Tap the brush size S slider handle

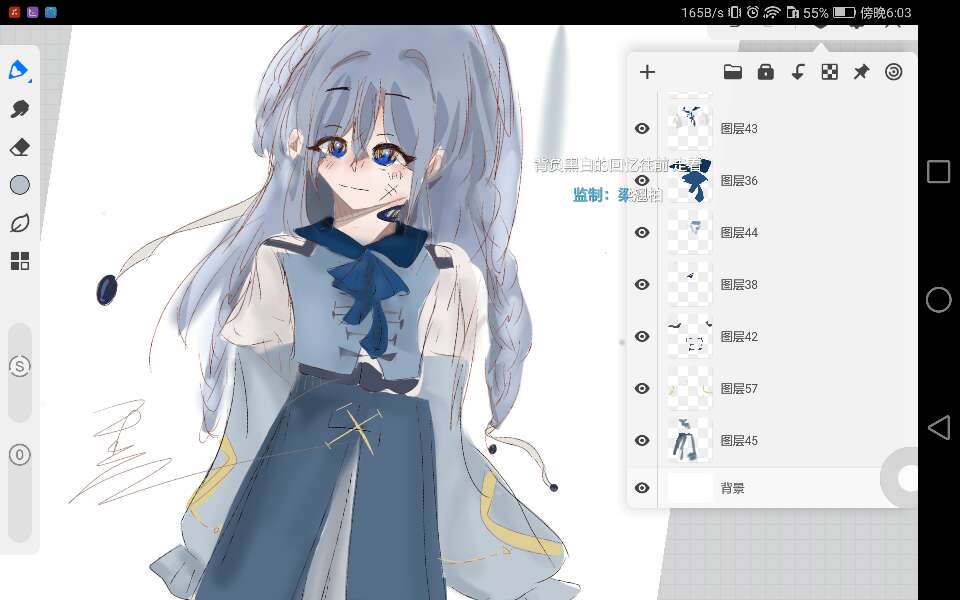pos(19,366)
